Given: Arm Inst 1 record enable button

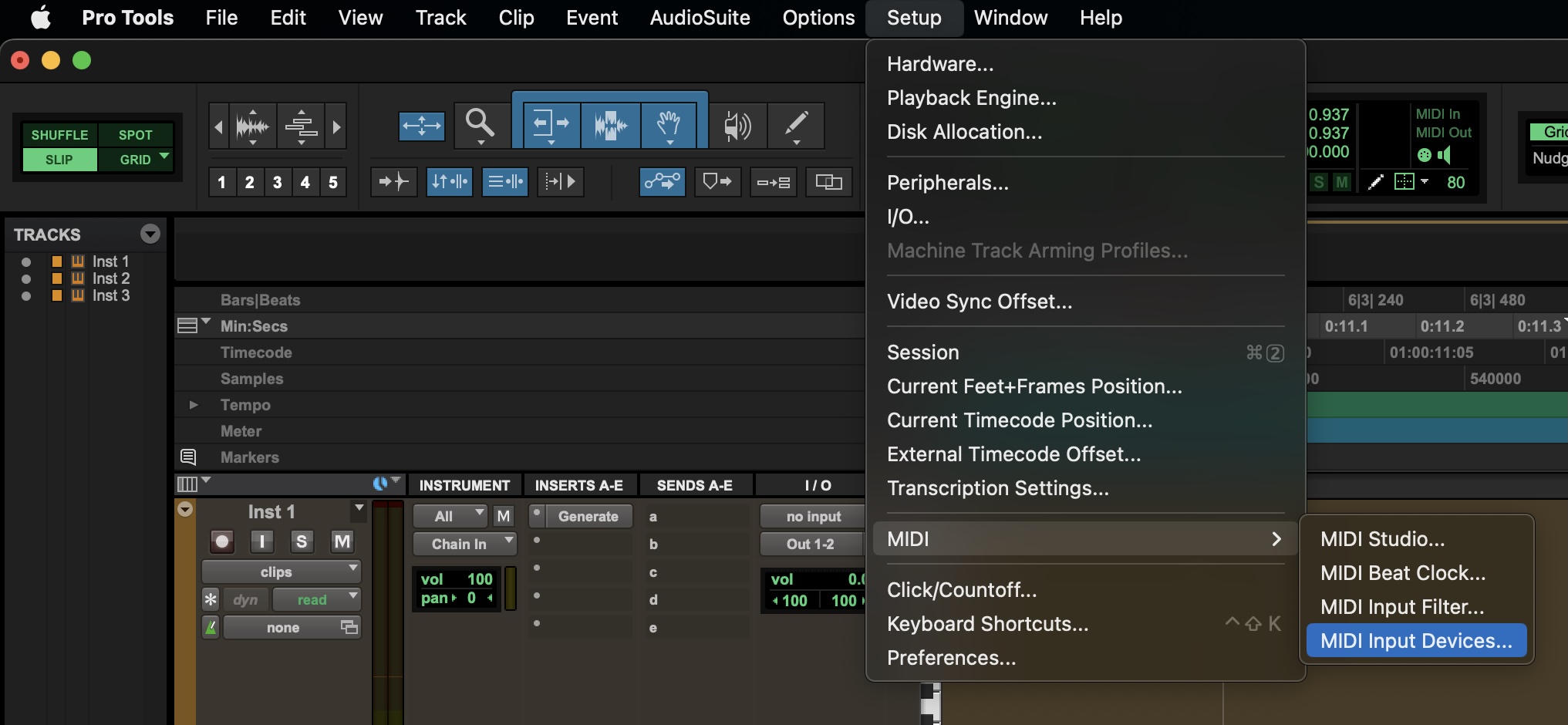Looking at the screenshot, I should (x=222, y=541).
